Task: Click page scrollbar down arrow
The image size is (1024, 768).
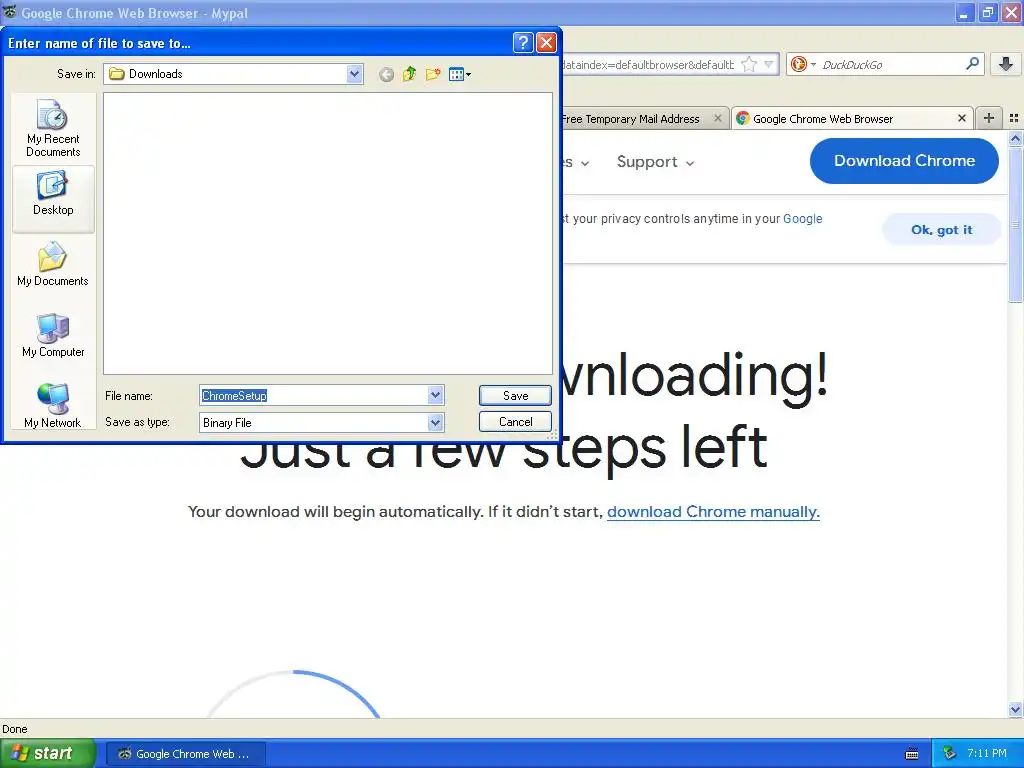Action: coord(1015,709)
